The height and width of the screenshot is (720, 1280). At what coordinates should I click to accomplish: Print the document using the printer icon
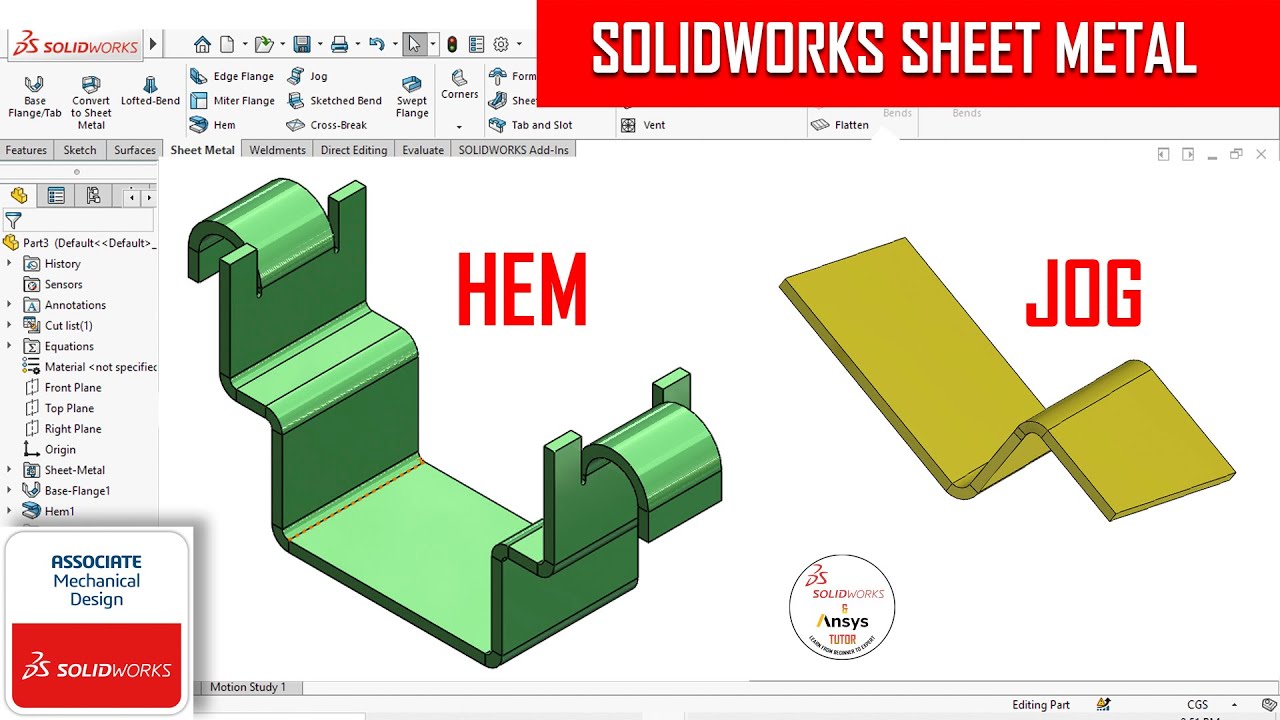(x=339, y=44)
